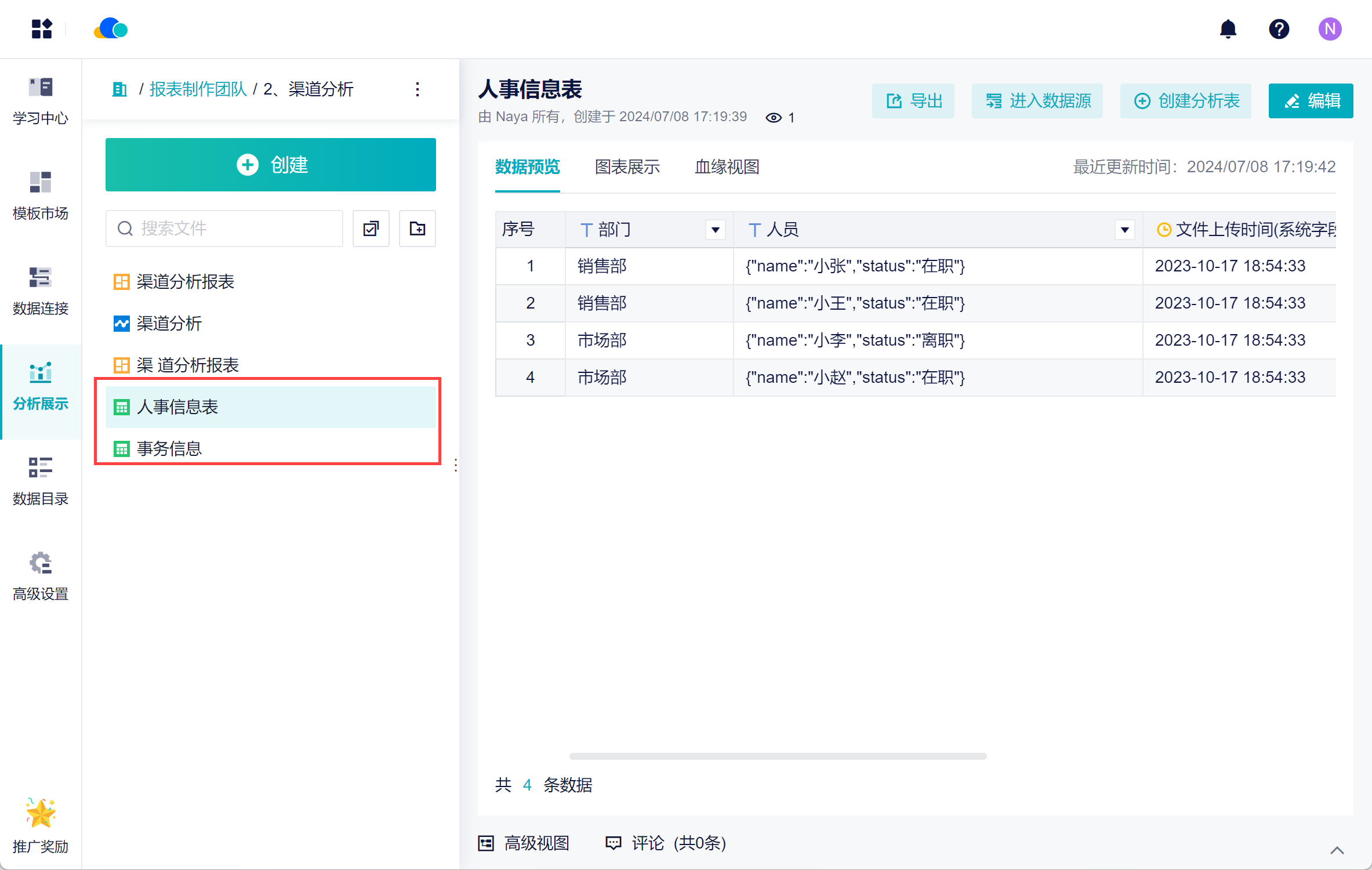Click the 导出 export button

(x=913, y=101)
